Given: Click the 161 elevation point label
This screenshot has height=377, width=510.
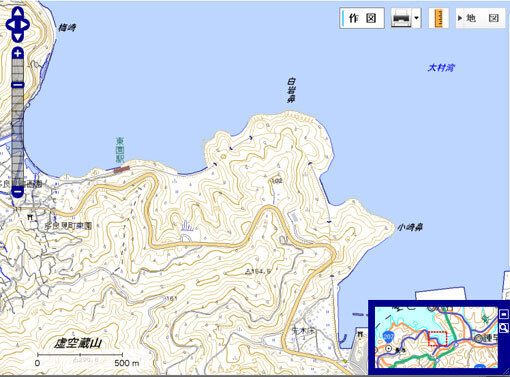Looking at the screenshot, I should 171,298.
